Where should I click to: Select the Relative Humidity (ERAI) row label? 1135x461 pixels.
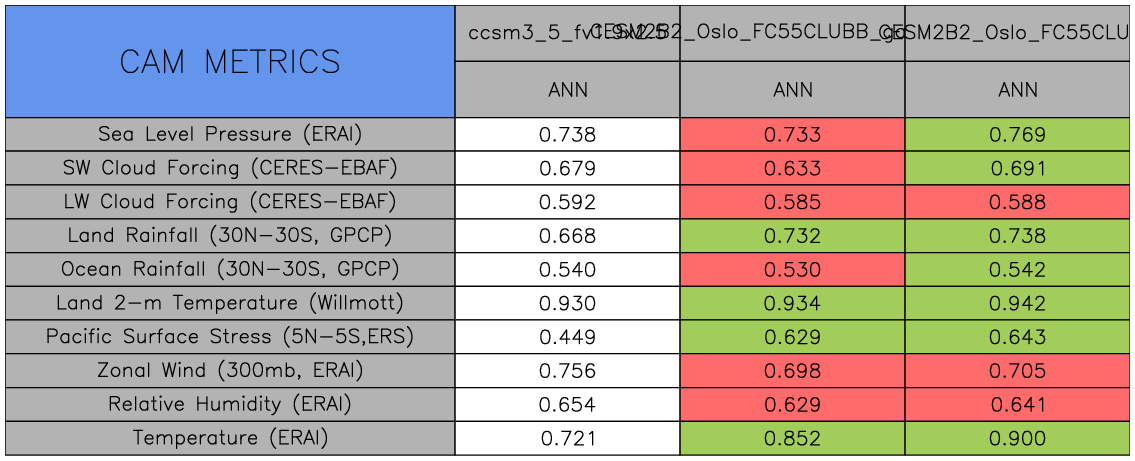pos(230,405)
